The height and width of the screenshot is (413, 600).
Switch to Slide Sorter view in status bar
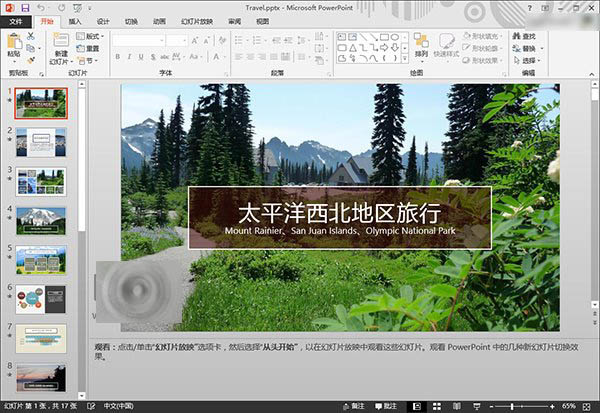tap(437, 406)
